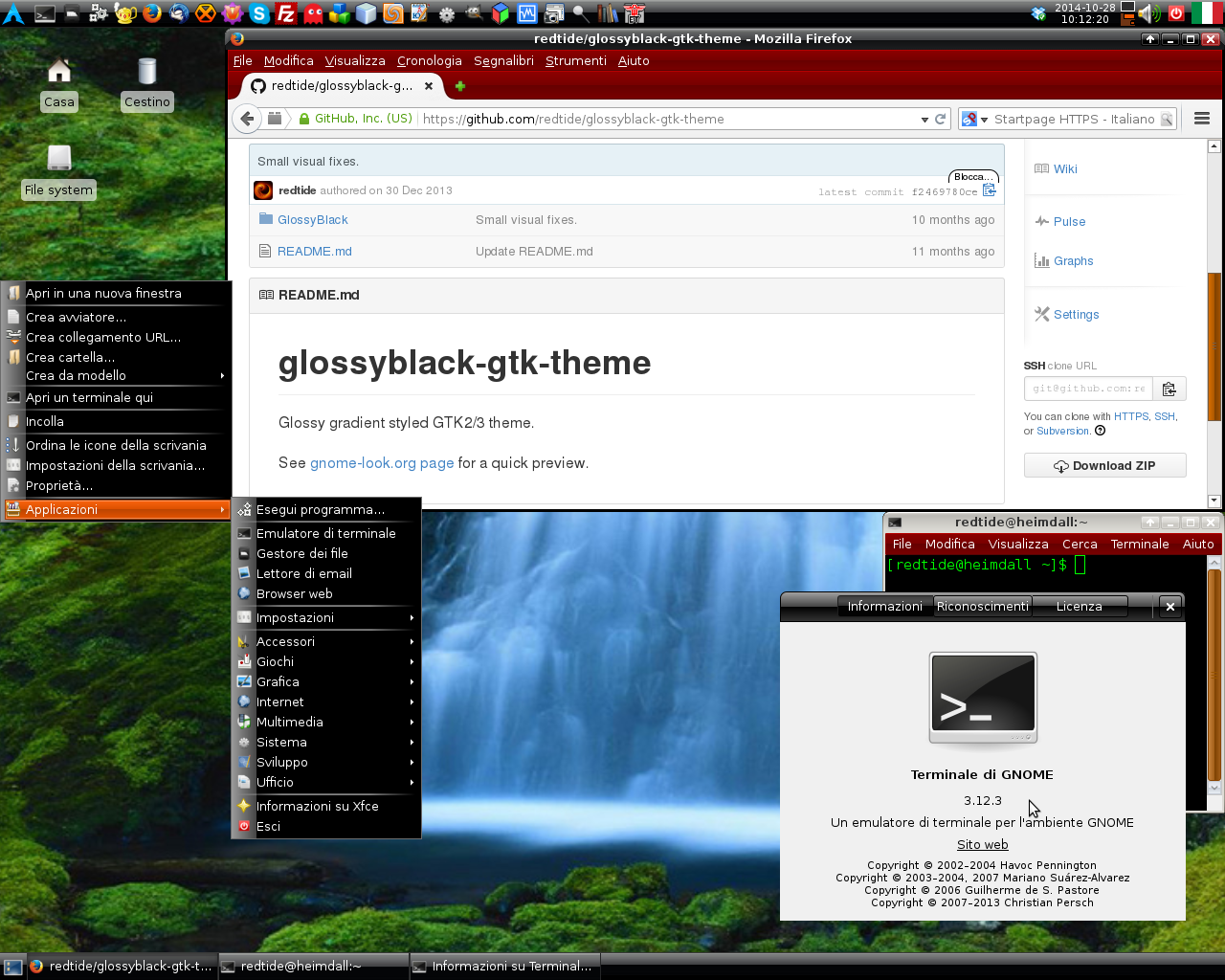Open README.md file link
Screen dimensions: 1225x980
point(315,252)
